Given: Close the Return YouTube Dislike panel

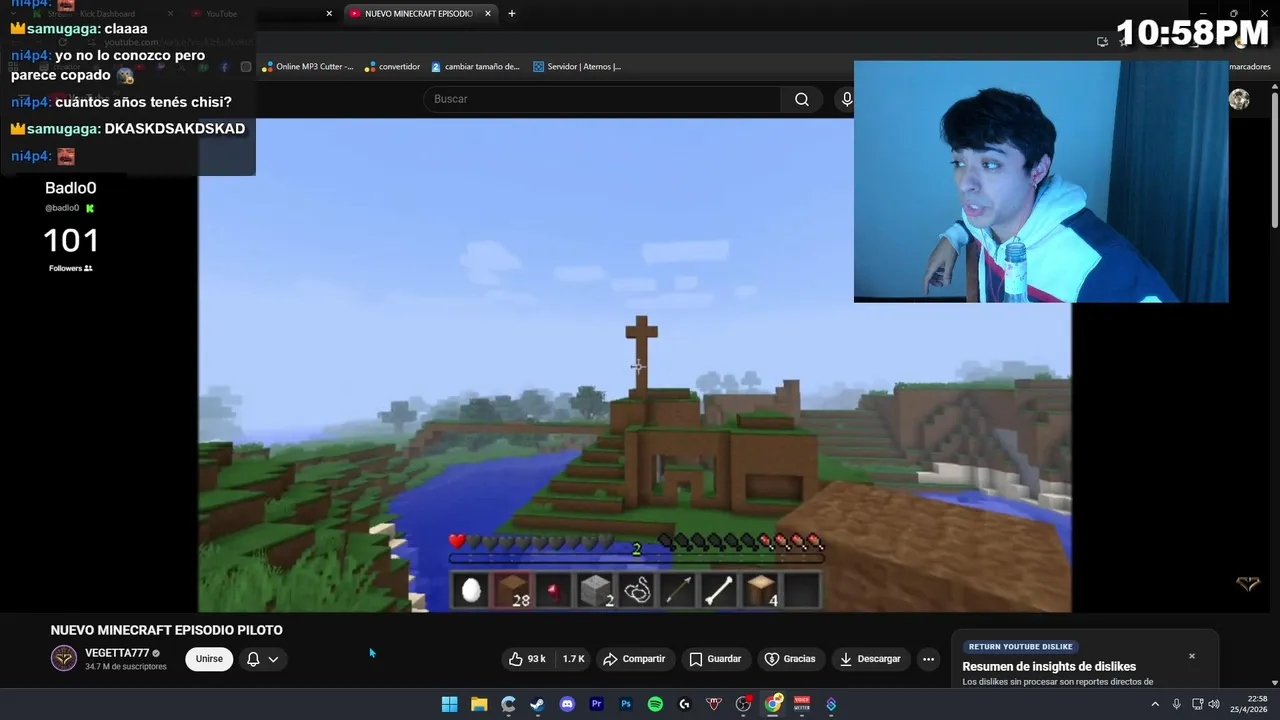Looking at the screenshot, I should pyautogui.click(x=1192, y=656).
